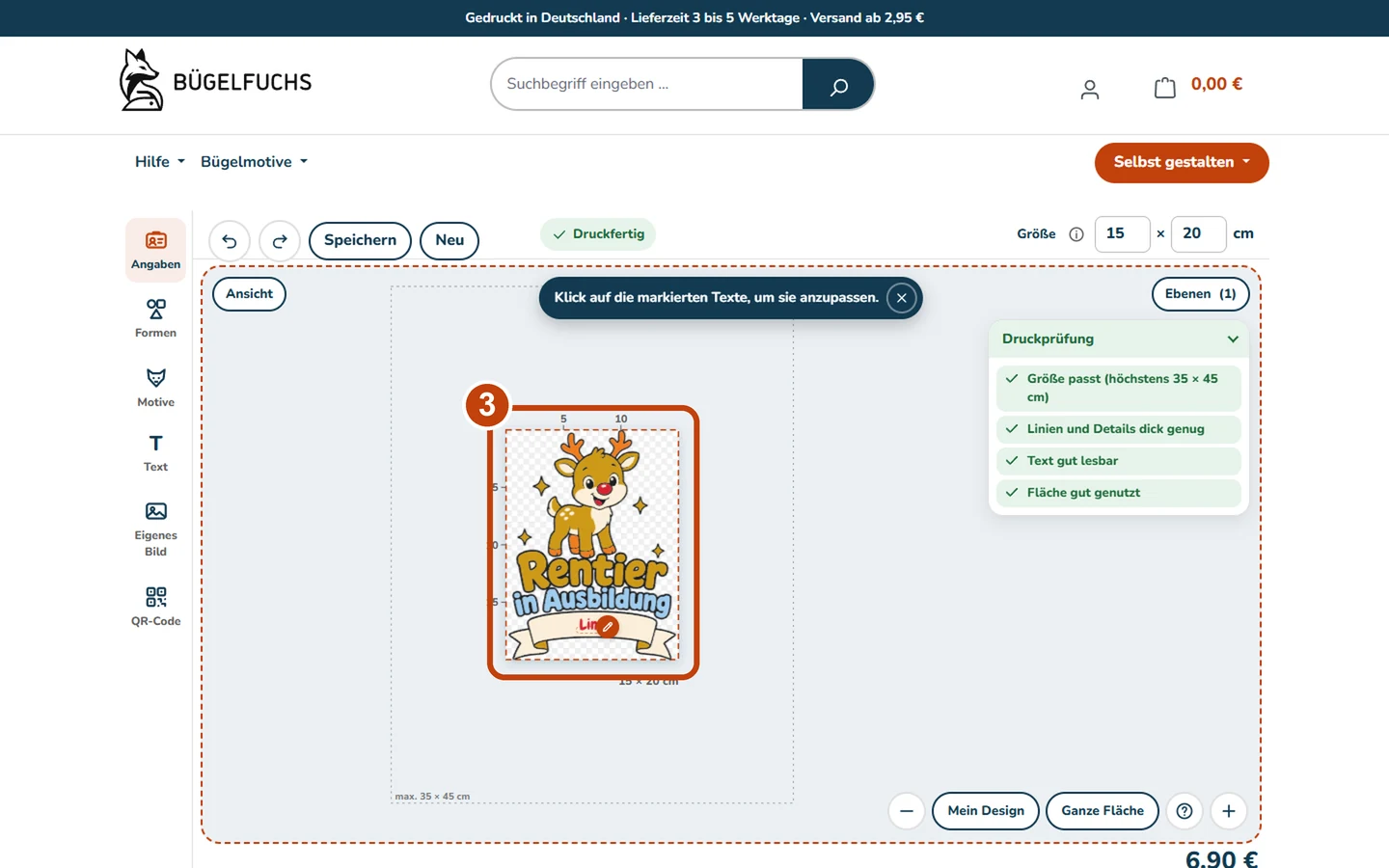This screenshot has width=1389, height=868.
Task: Click the search term input field
Action: point(647,84)
